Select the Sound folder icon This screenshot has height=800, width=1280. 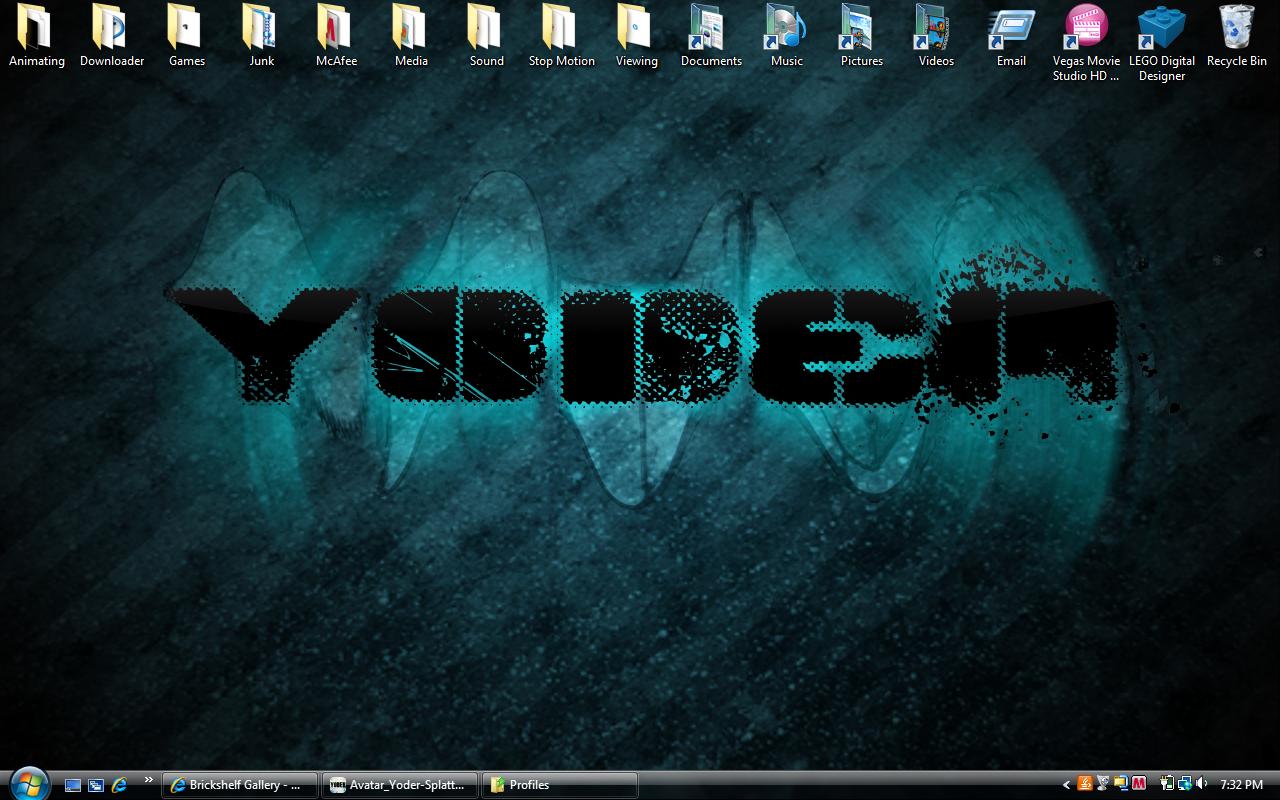(x=487, y=37)
